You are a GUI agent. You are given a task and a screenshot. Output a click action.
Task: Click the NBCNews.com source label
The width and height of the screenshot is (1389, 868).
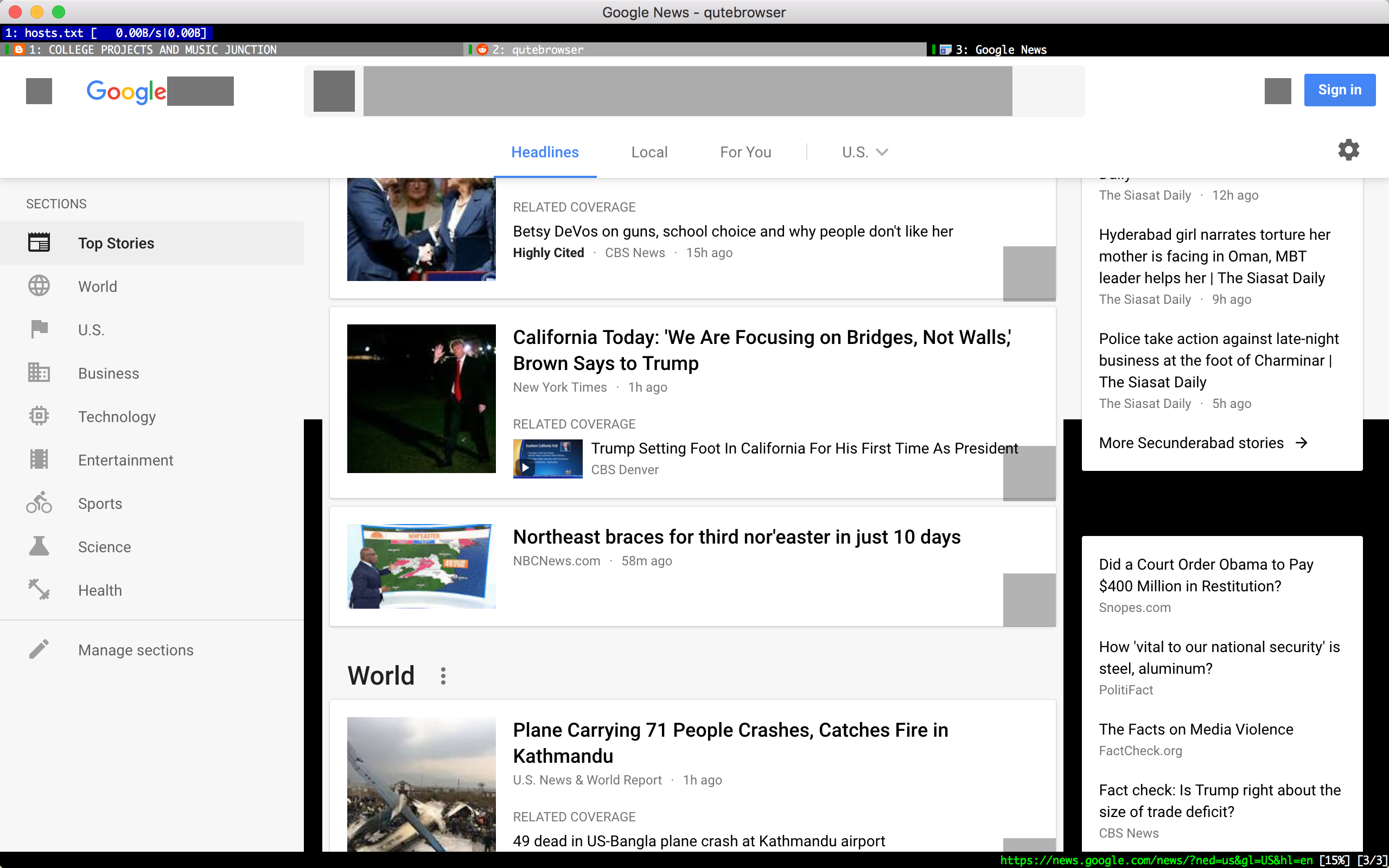(557, 560)
